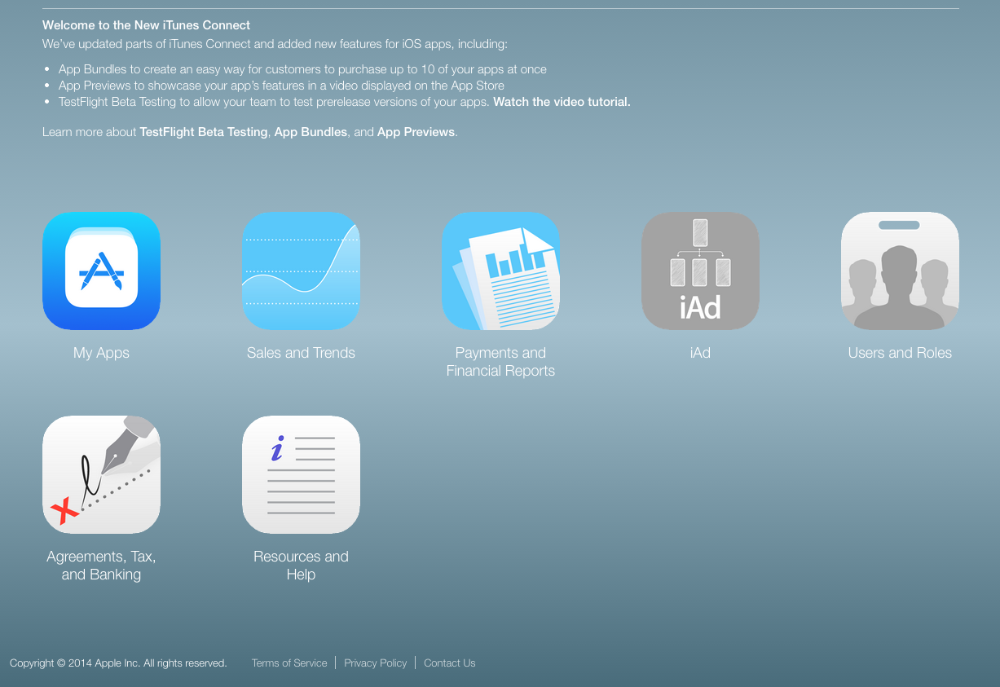Open the App Previews learn more link
The height and width of the screenshot is (687, 1000).
416,132
